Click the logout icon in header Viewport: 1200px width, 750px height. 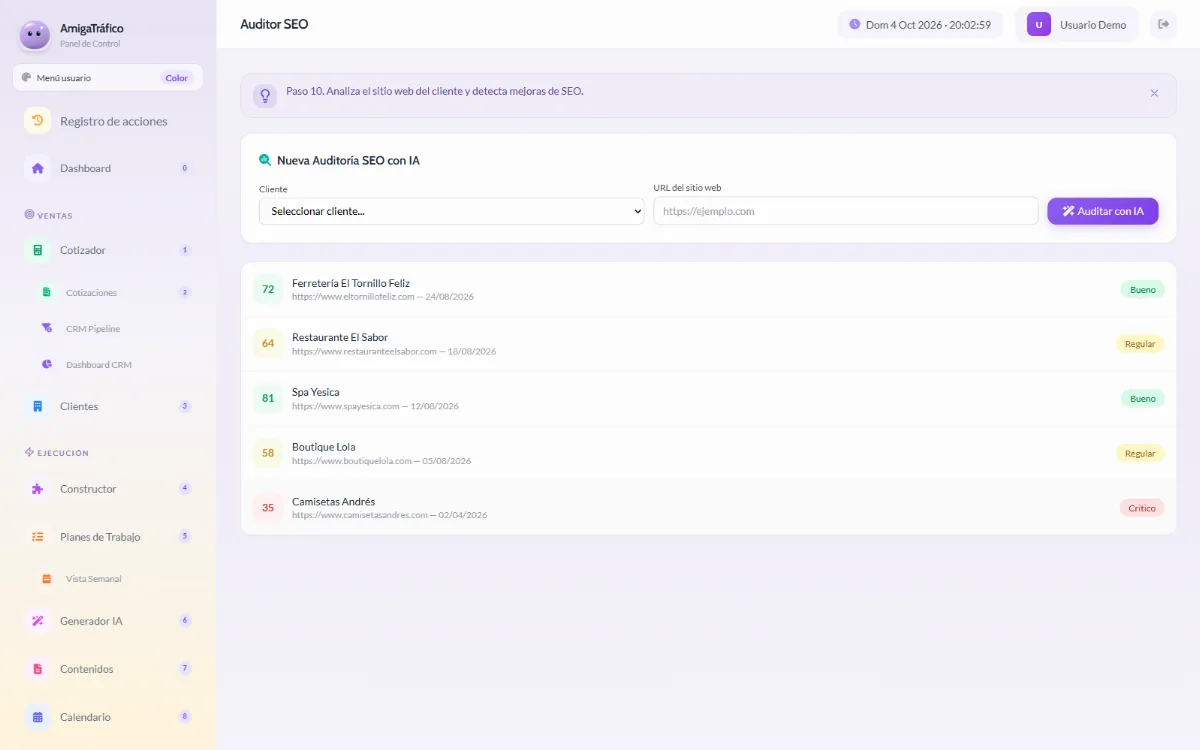click(1163, 25)
